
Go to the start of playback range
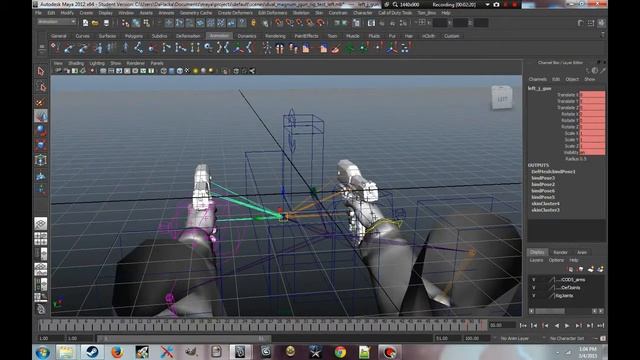(x=523, y=326)
